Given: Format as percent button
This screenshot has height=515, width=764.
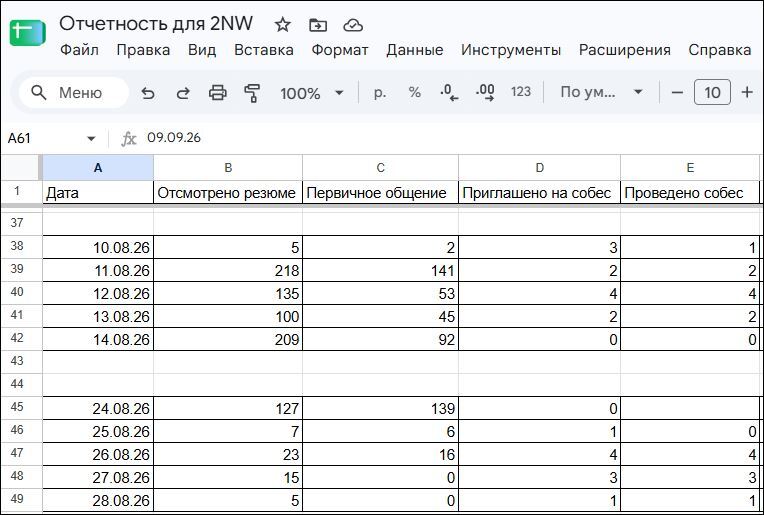Looking at the screenshot, I should (415, 92).
